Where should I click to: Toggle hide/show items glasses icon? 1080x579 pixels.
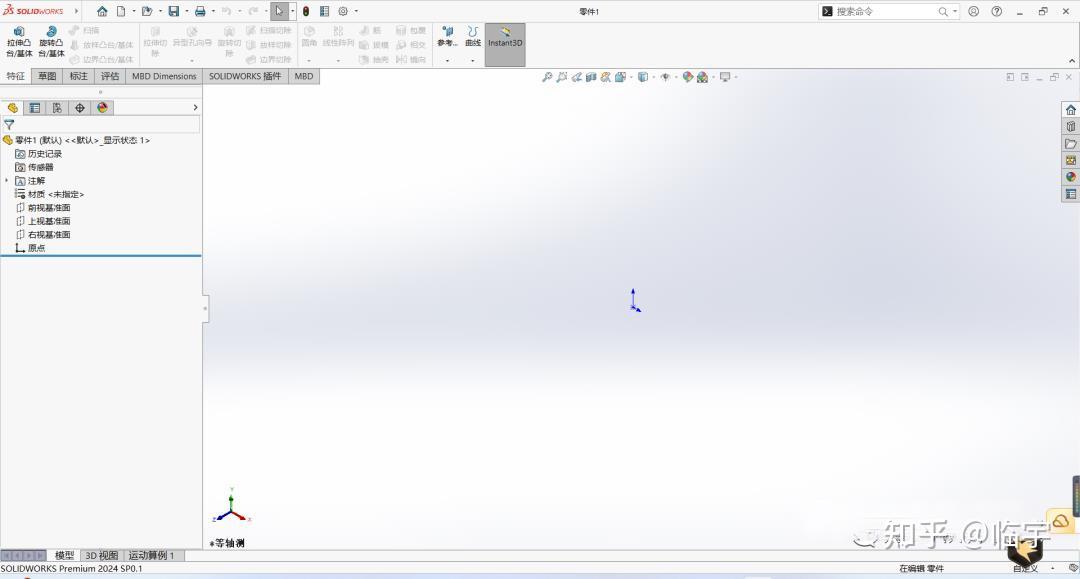point(666,76)
